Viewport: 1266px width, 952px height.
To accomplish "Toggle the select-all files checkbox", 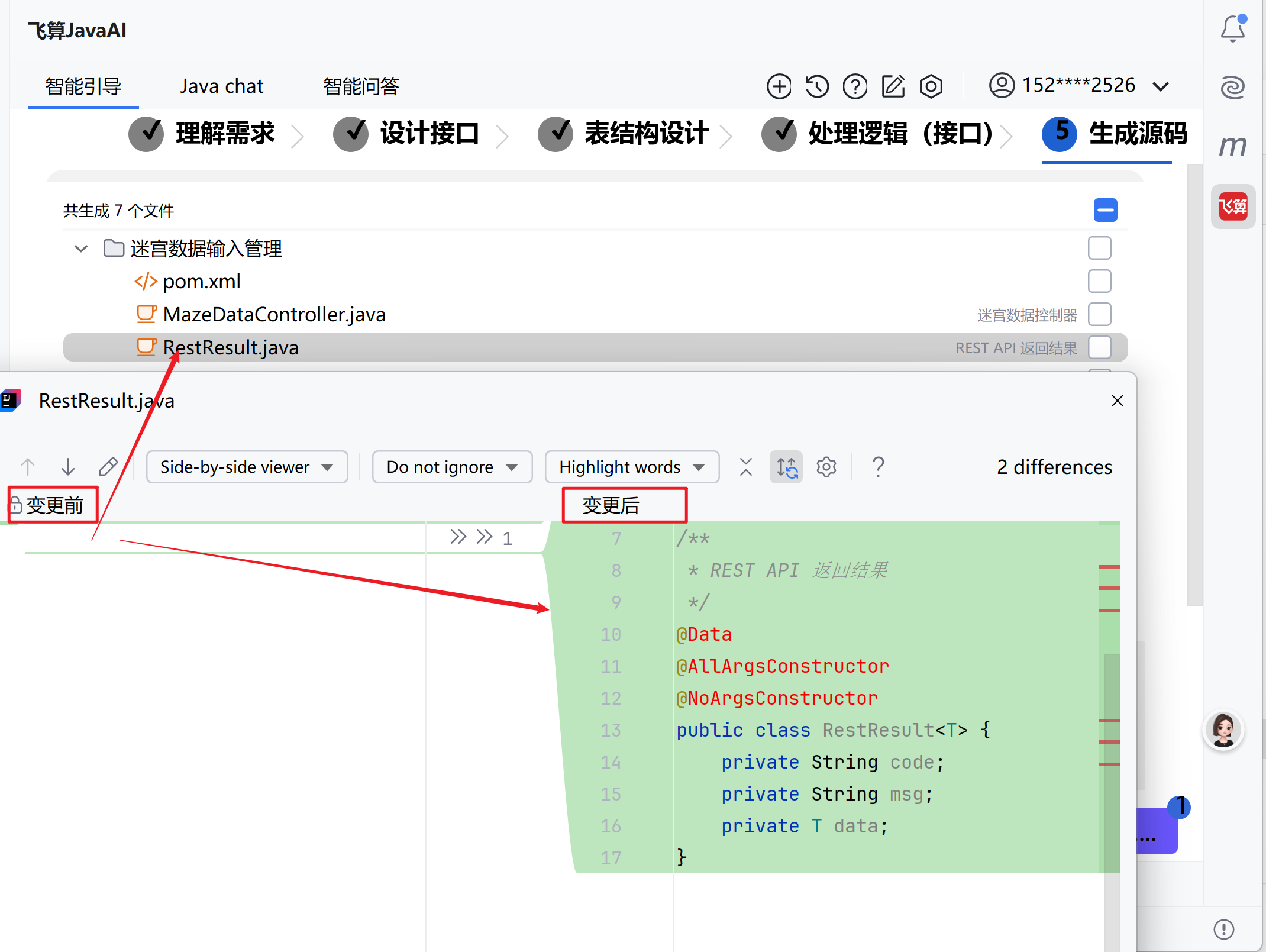I will 1105,210.
